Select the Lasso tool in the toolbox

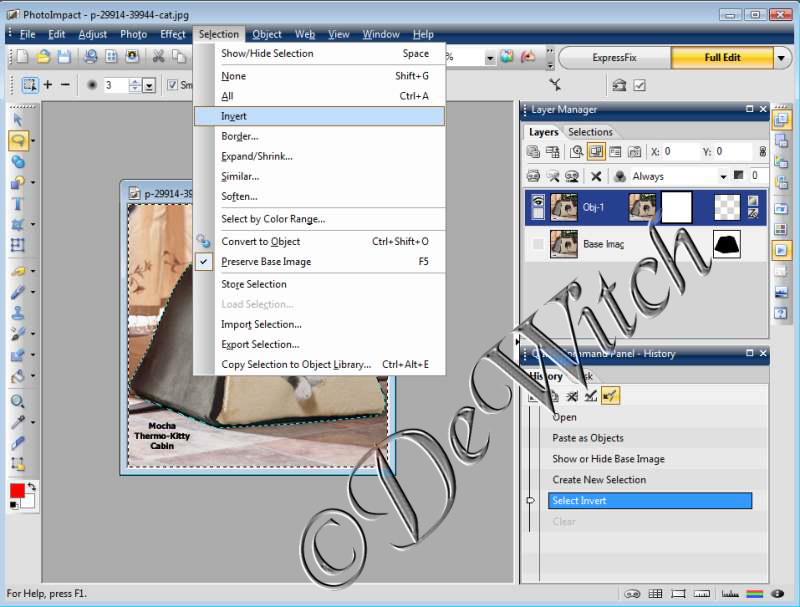pyautogui.click(x=17, y=140)
